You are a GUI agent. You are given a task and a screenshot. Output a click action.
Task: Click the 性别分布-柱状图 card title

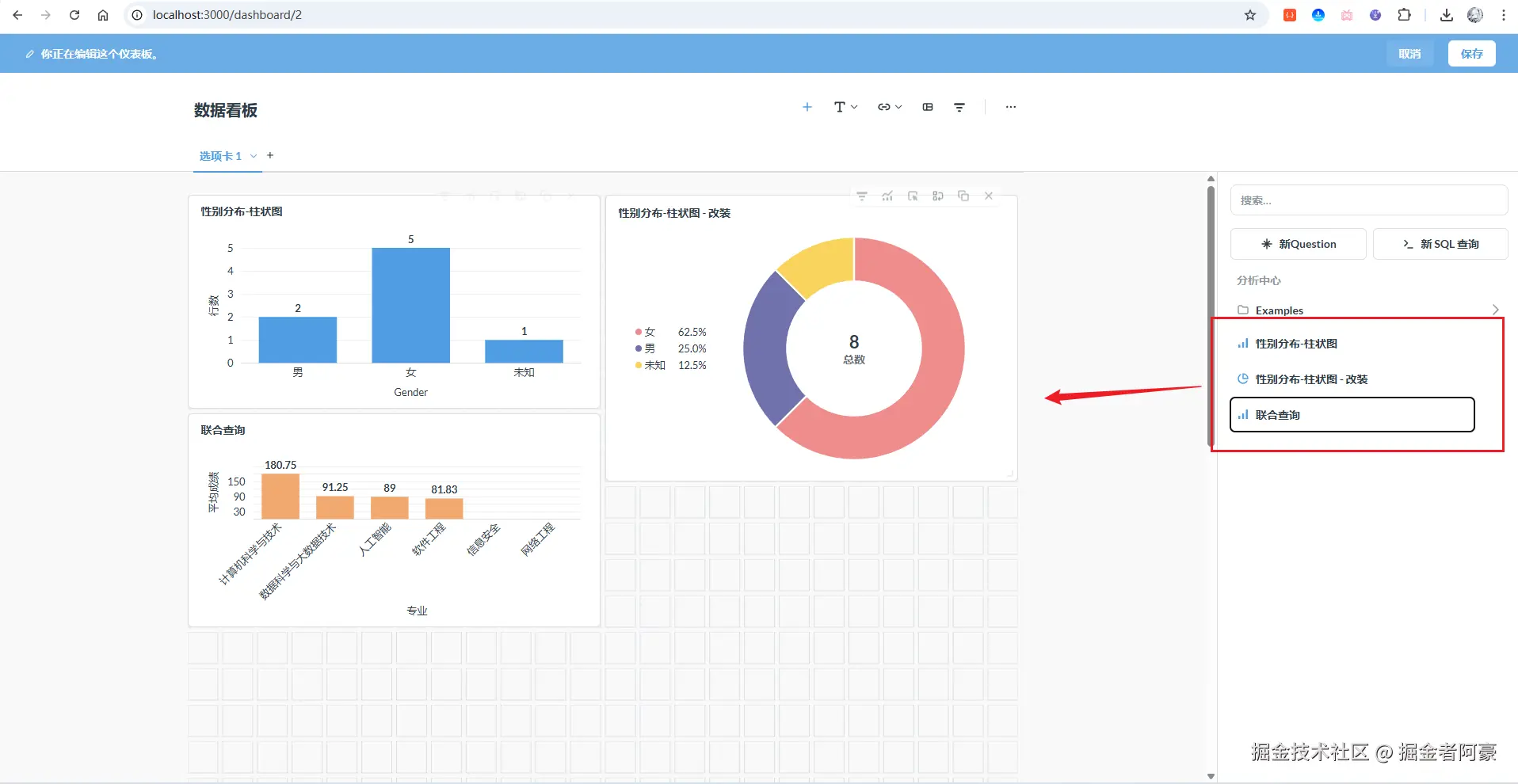pyautogui.click(x=242, y=211)
